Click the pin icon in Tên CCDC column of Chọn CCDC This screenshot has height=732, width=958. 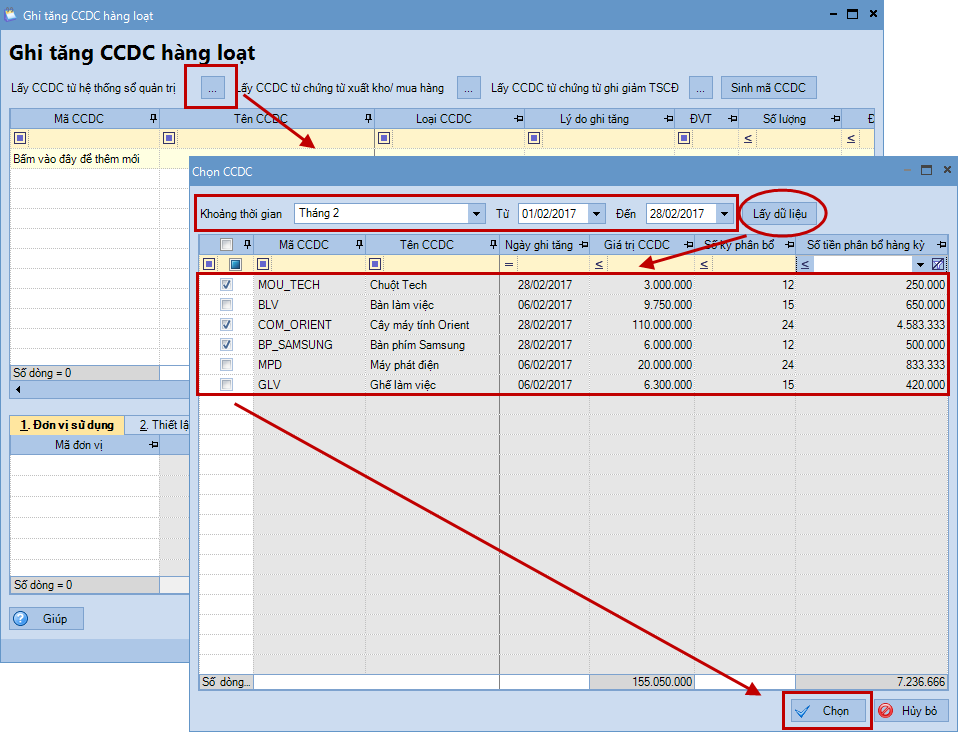(492, 245)
